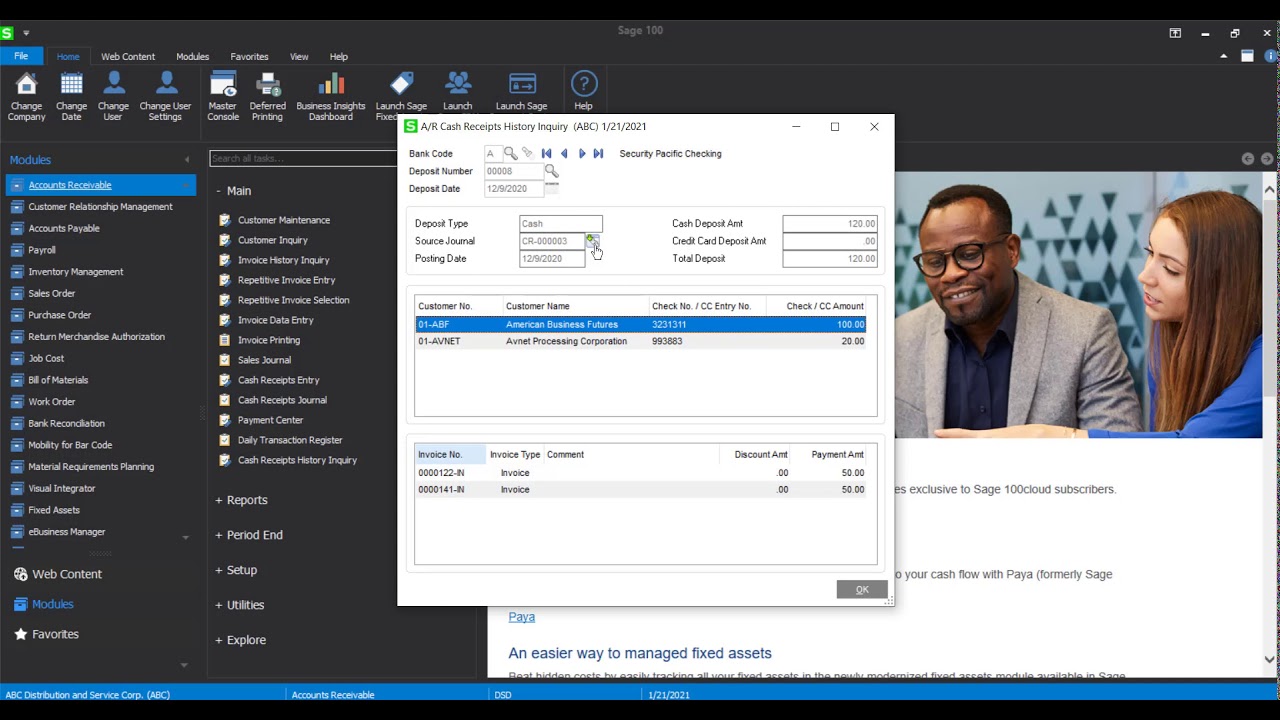Open Cash Receipts Entry task
This screenshot has height=720, width=1280.
point(279,380)
